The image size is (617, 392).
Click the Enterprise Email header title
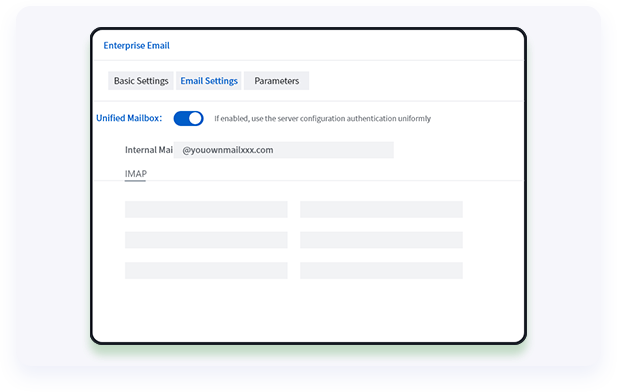pos(137,45)
